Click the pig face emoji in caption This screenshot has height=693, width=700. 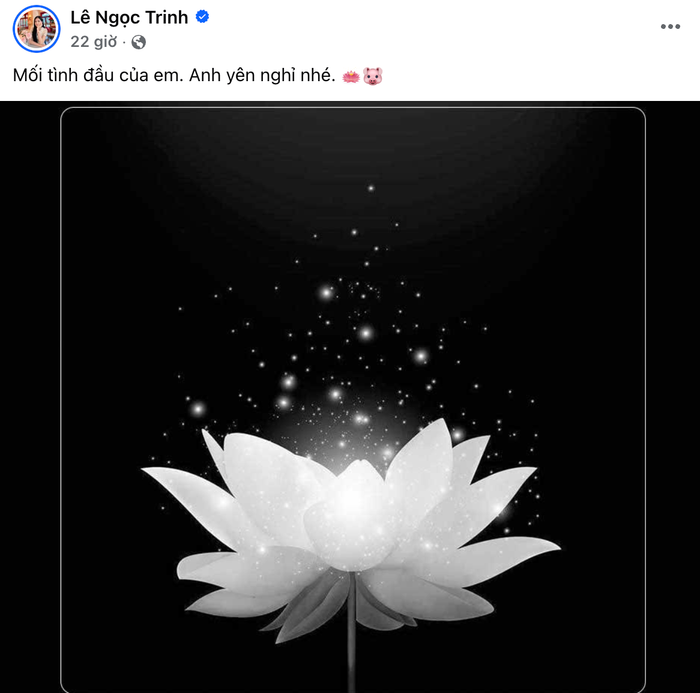click(x=372, y=76)
